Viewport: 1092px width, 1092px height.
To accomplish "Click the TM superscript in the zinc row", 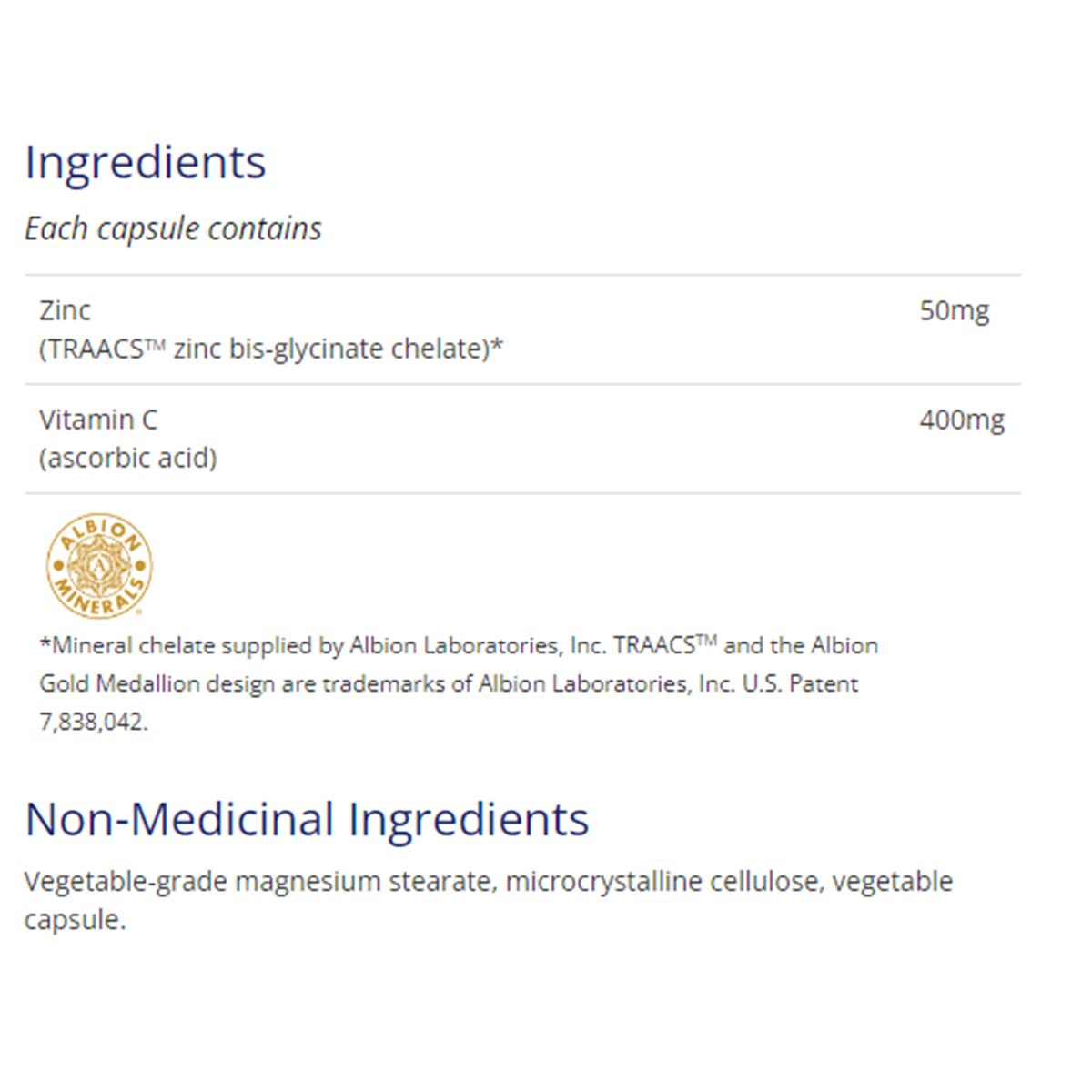I will click(x=156, y=343).
